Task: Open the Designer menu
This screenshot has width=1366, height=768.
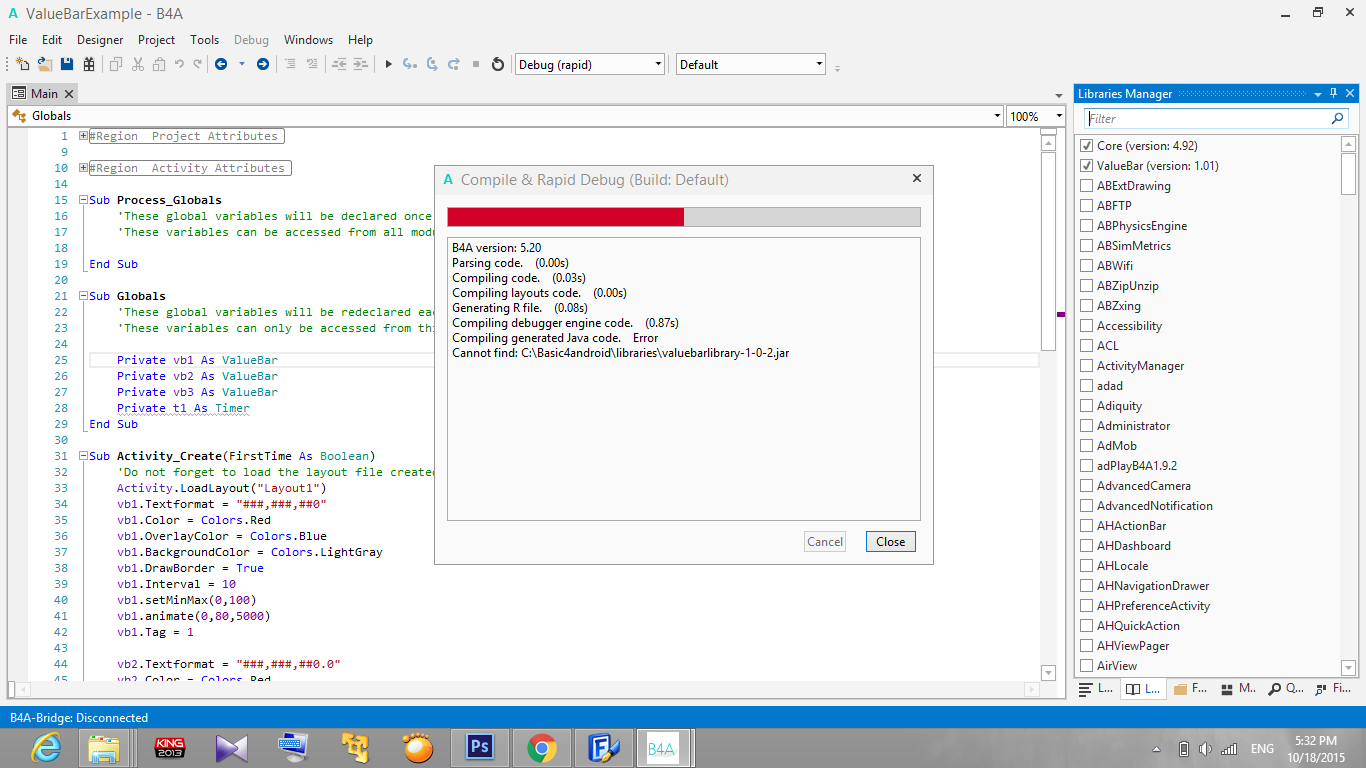Action: click(x=100, y=40)
